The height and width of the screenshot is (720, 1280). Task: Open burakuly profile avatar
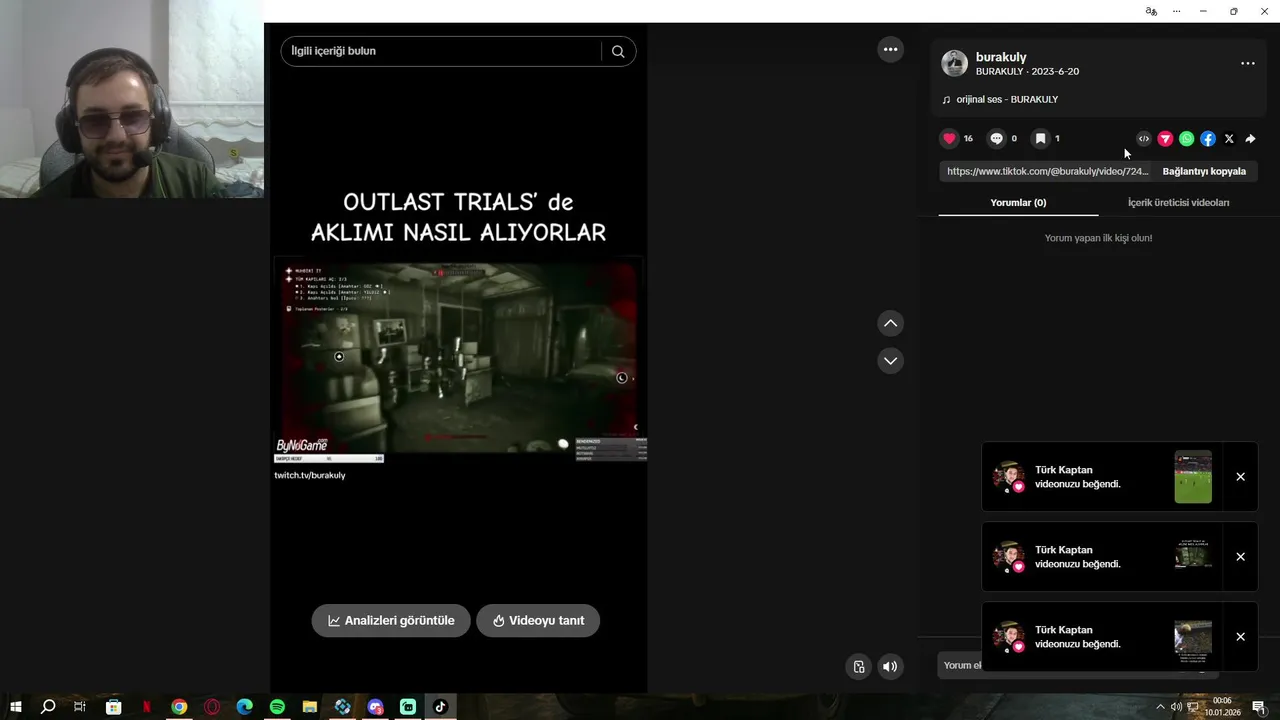tap(955, 63)
